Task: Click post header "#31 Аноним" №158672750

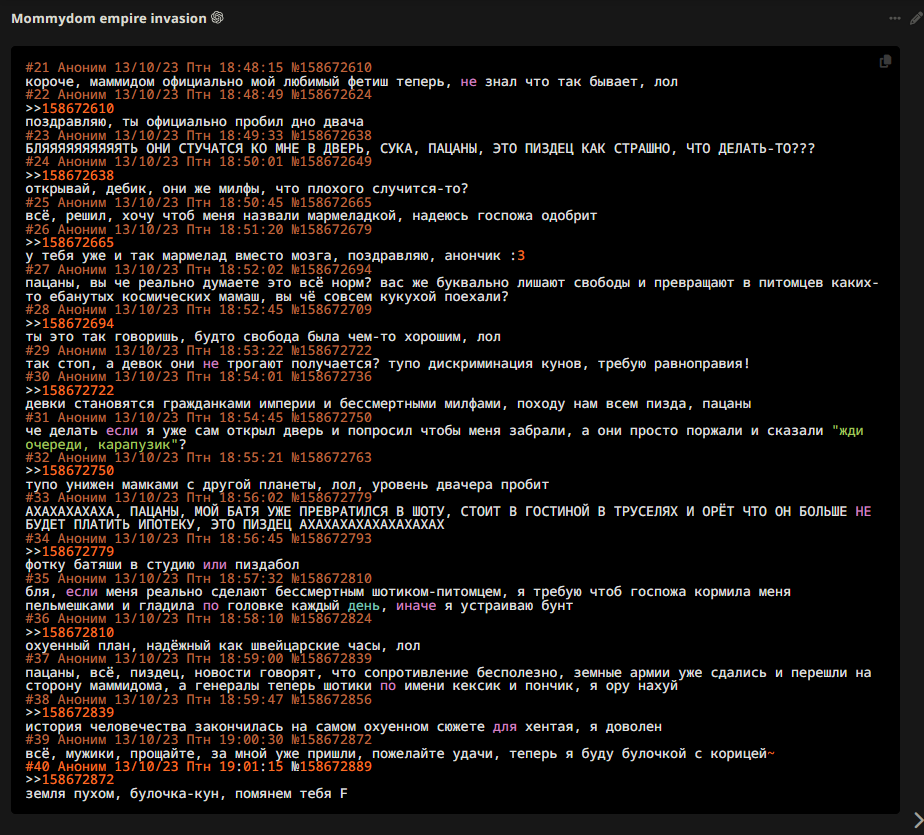Action: point(199,417)
